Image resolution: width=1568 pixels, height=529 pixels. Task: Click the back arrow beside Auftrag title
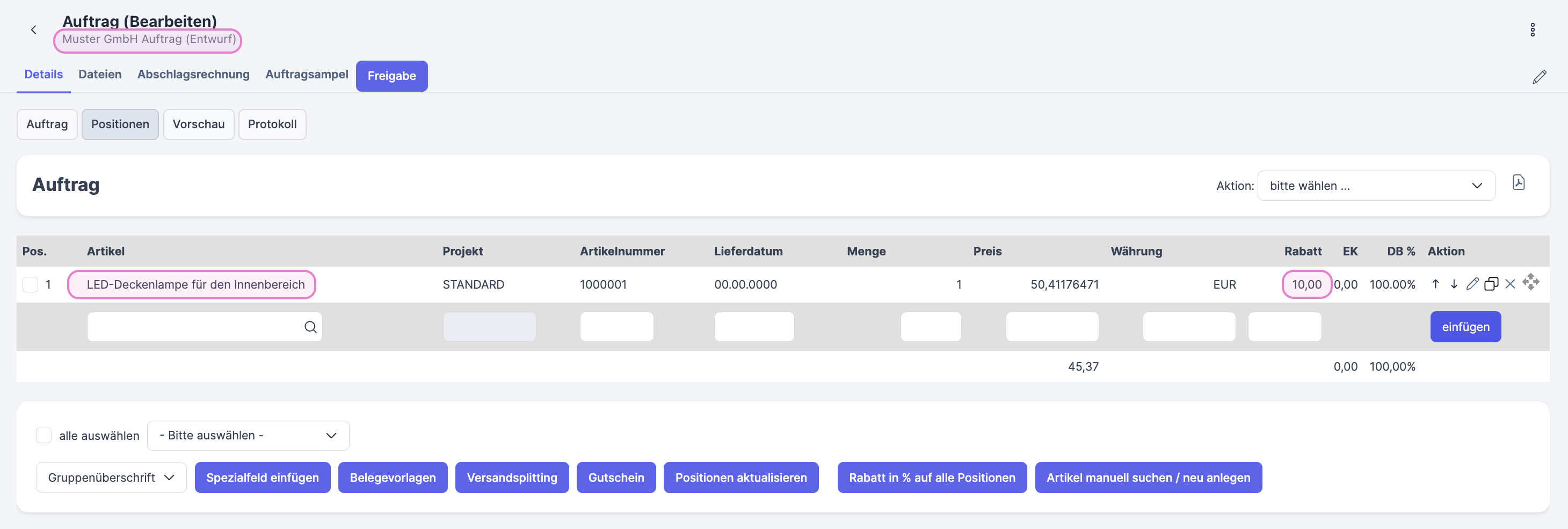(33, 30)
